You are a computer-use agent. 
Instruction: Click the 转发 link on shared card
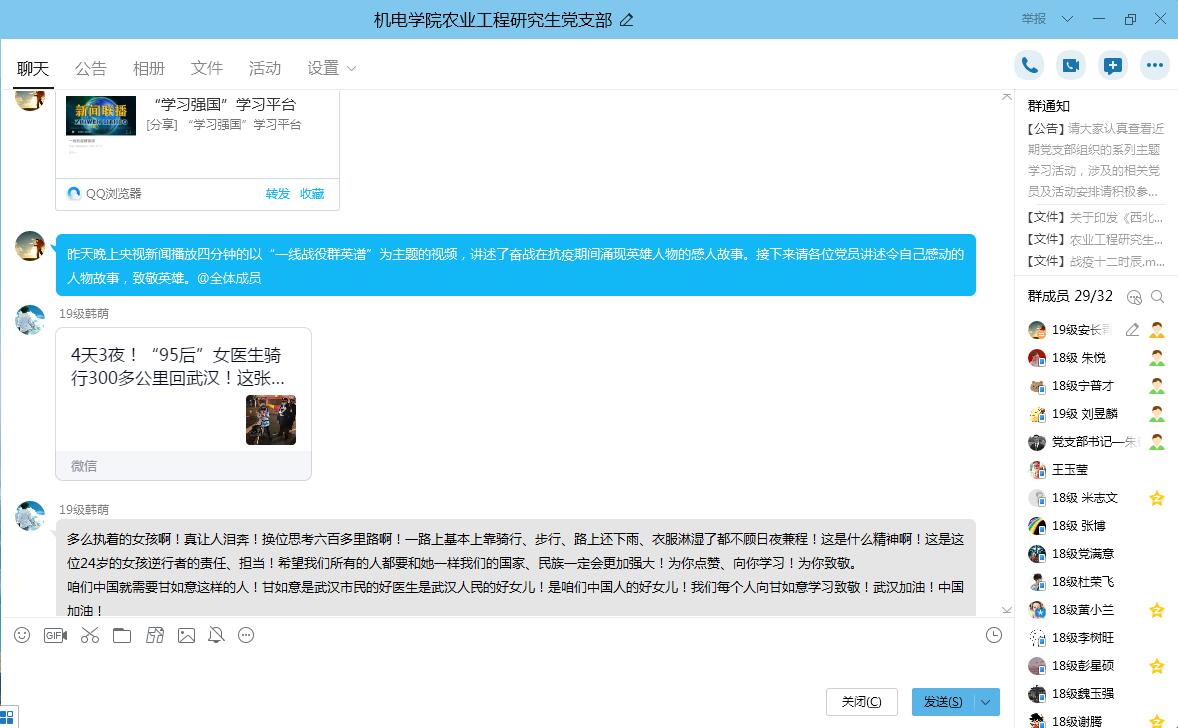click(277, 194)
